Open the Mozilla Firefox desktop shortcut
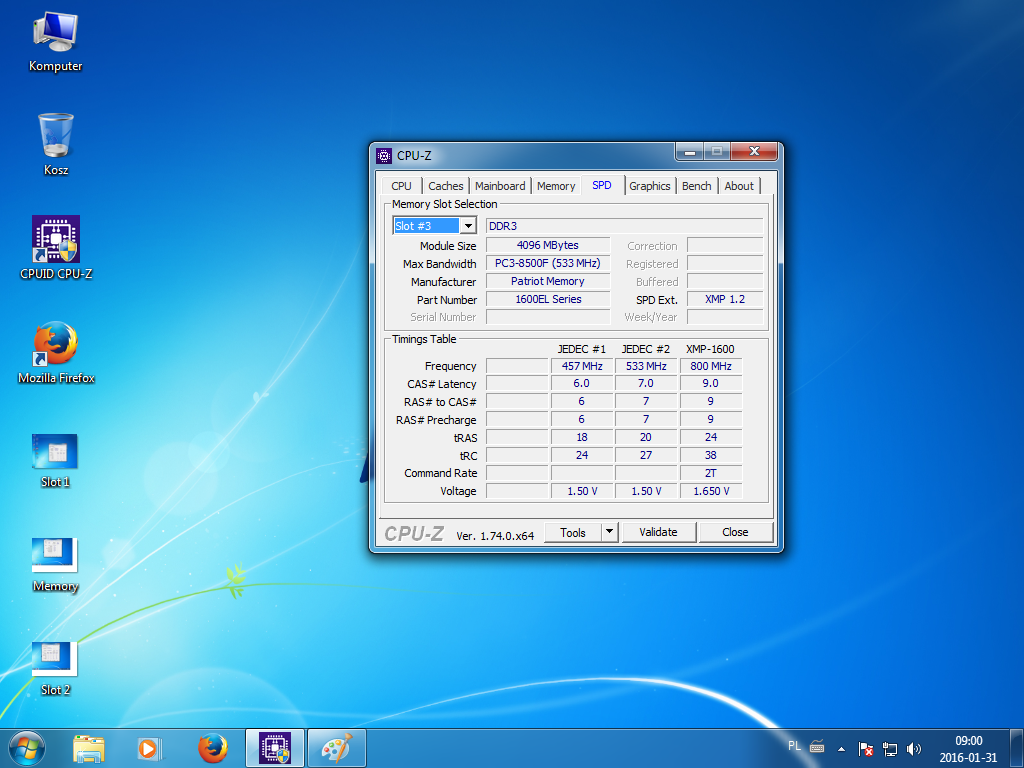 [55, 345]
